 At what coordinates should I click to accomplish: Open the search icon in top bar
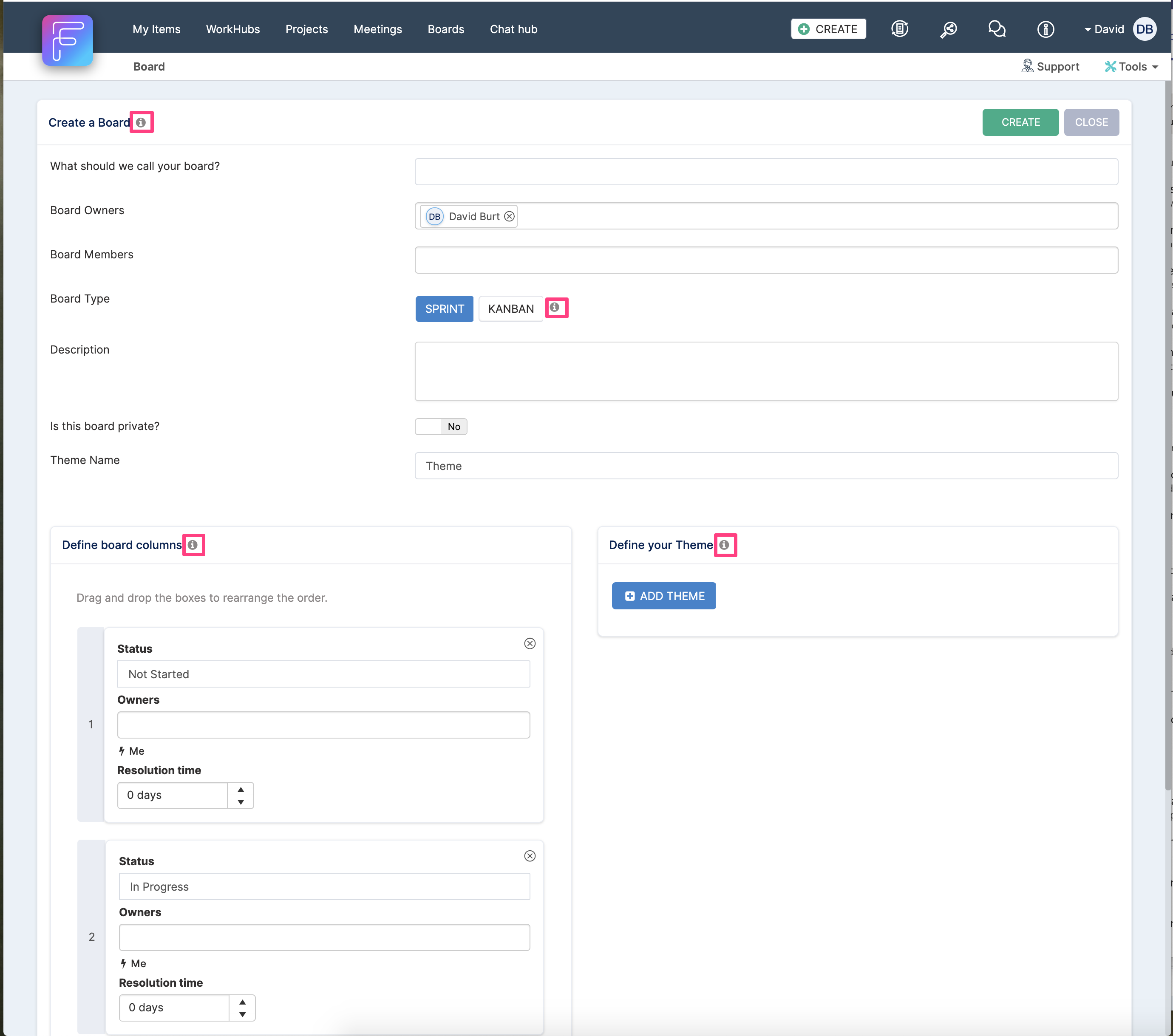click(x=948, y=29)
